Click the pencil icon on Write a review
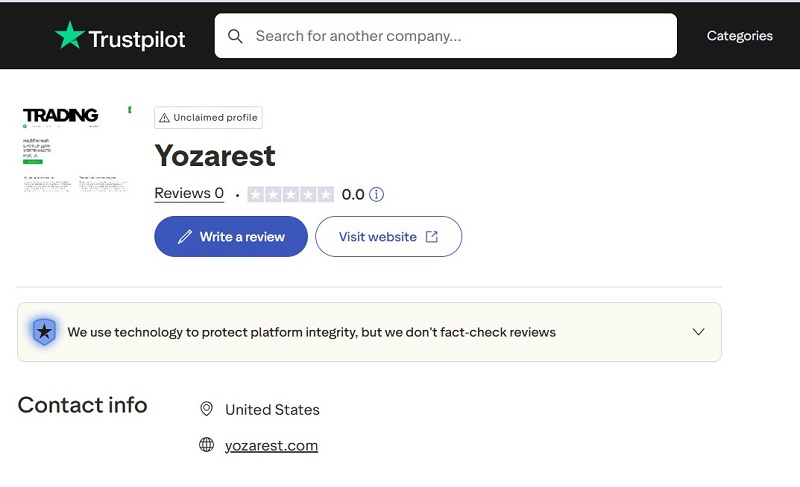Viewport: 800px width, 487px height. [184, 237]
